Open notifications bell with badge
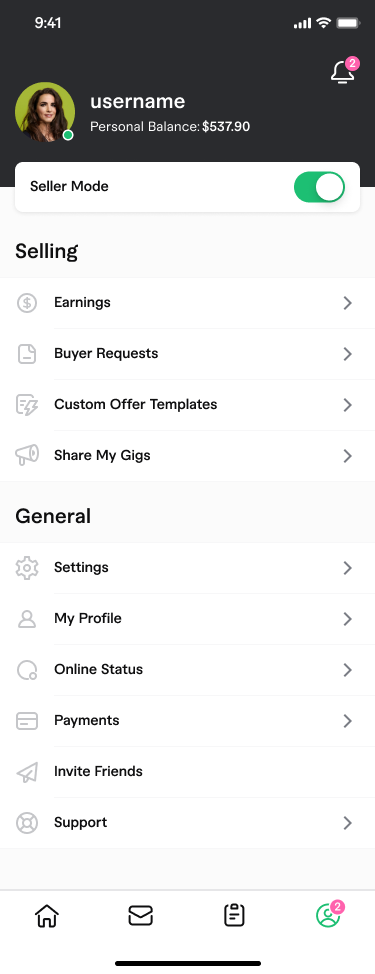The image size is (375, 974). [344, 71]
